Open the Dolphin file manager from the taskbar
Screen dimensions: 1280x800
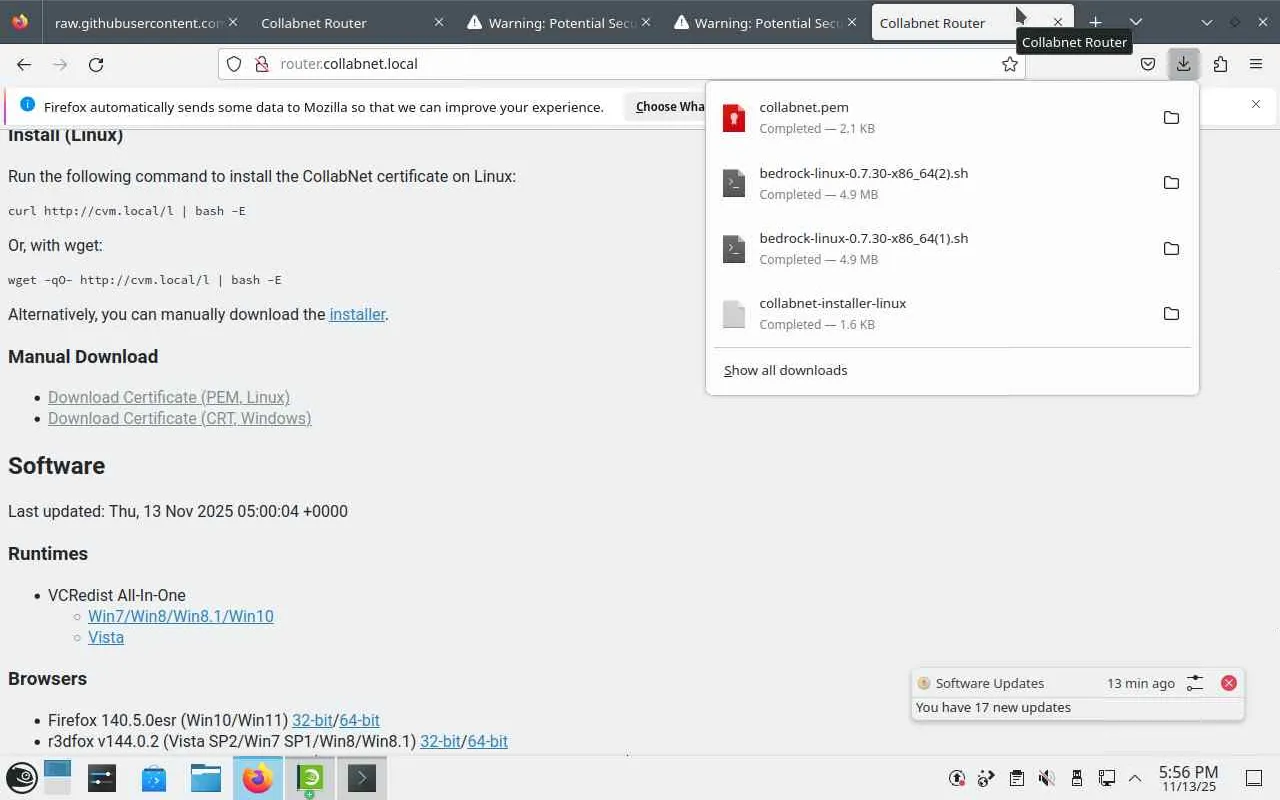point(206,778)
